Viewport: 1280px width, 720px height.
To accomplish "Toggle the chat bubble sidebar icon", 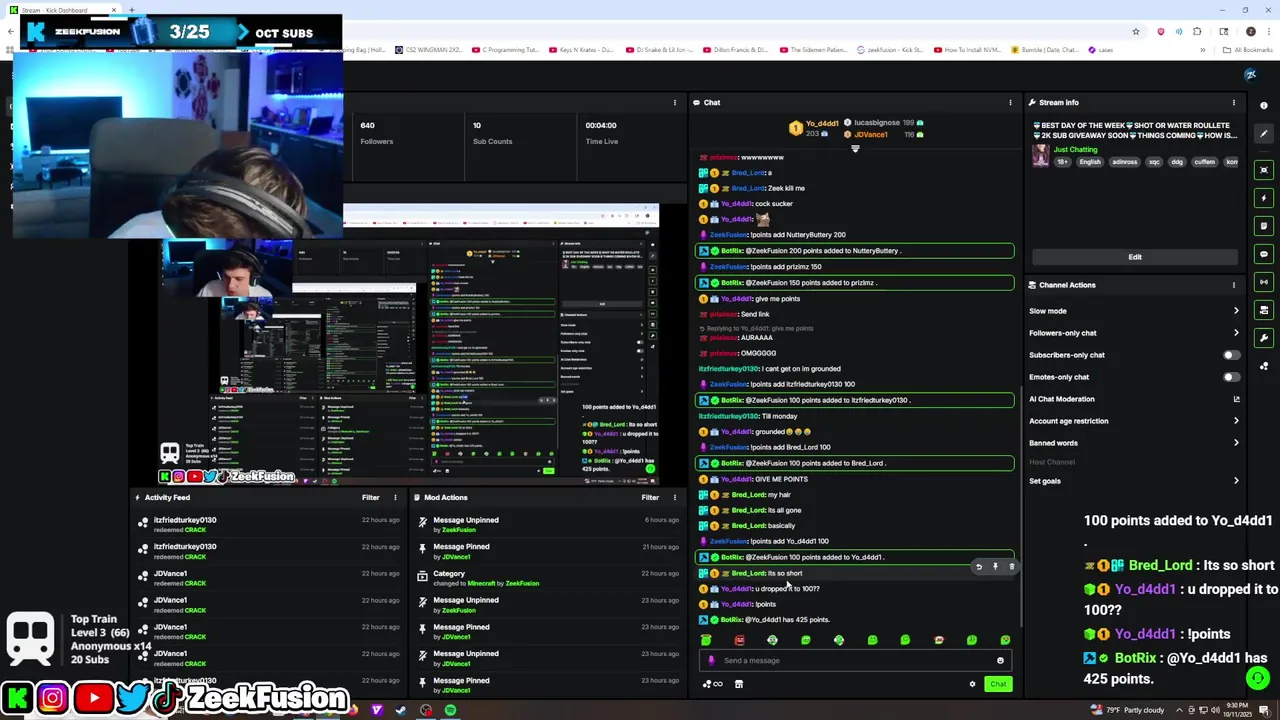I will 1264,254.
